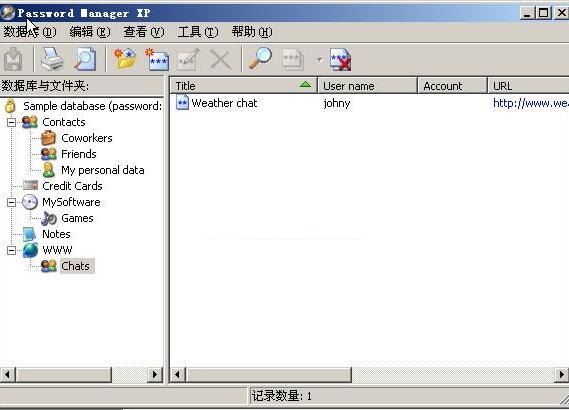Image resolution: width=569 pixels, height=410 pixels.
Task: Click folder tree scrollbar left arrow
Action: click(8, 374)
